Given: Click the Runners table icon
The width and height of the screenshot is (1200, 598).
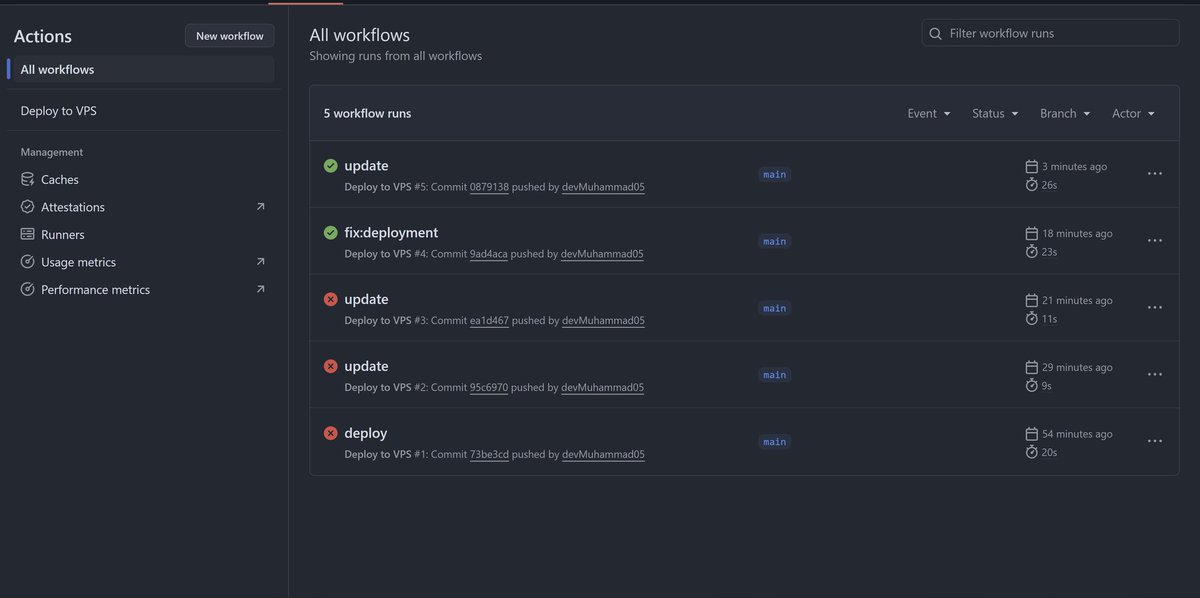Looking at the screenshot, I should tap(28, 235).
